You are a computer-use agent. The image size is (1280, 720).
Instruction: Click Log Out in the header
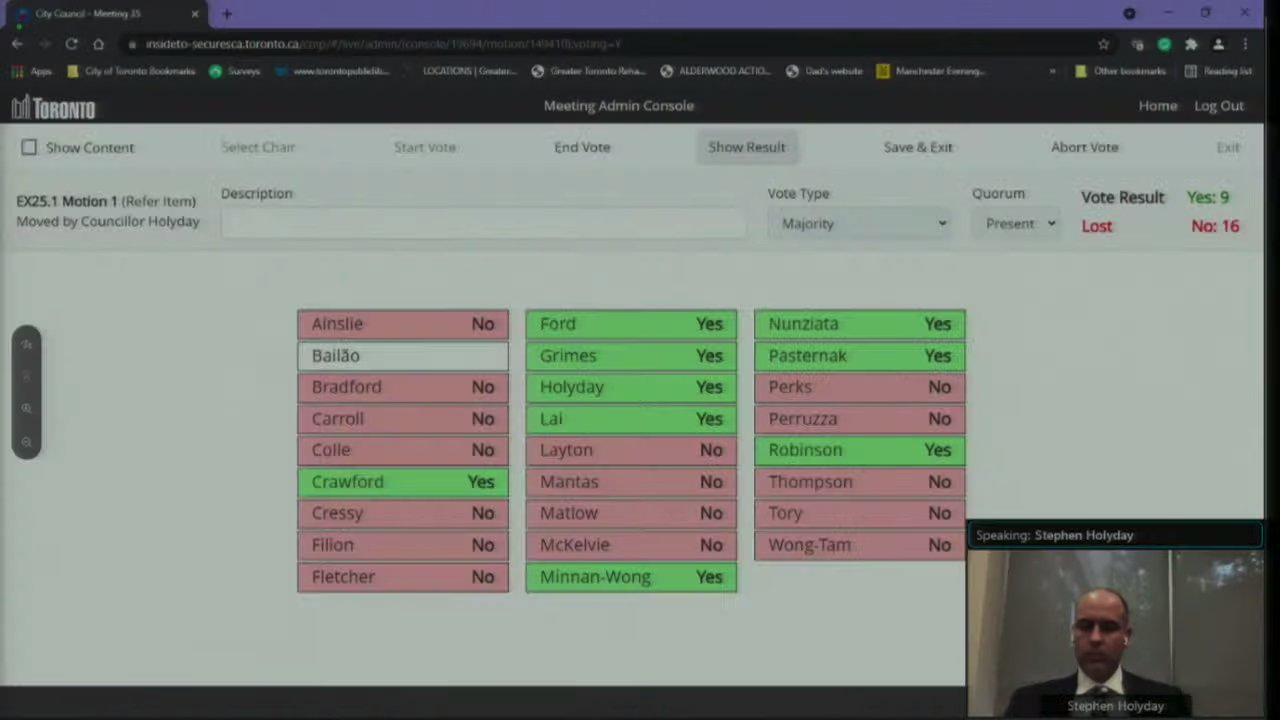[1219, 106]
